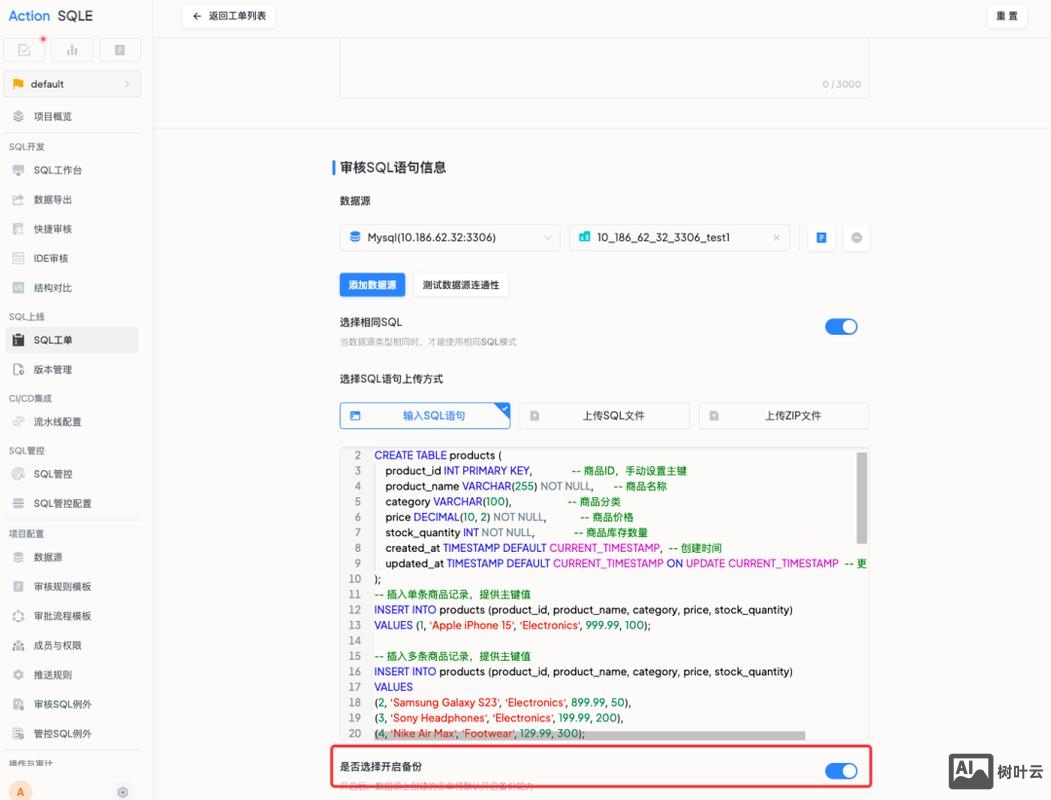
Task: Open the bar chart statistics icon
Action: coord(72,50)
